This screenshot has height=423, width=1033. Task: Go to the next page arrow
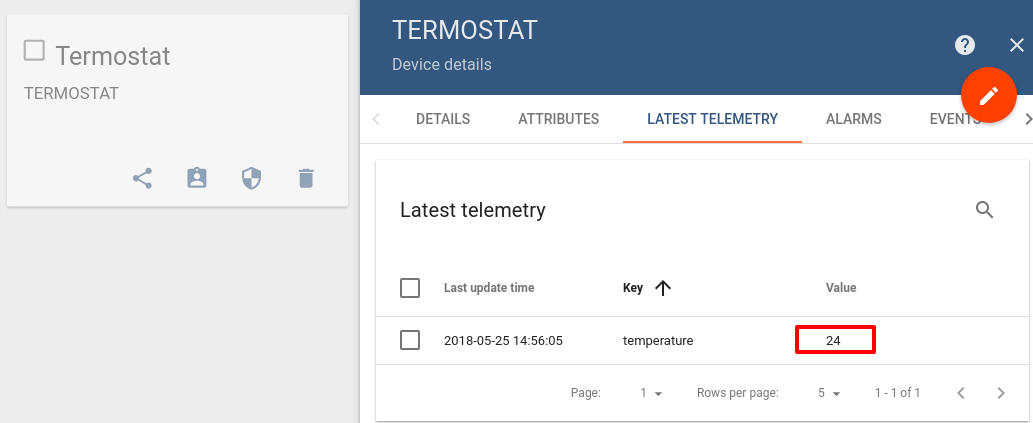pyautogui.click(x=1001, y=393)
